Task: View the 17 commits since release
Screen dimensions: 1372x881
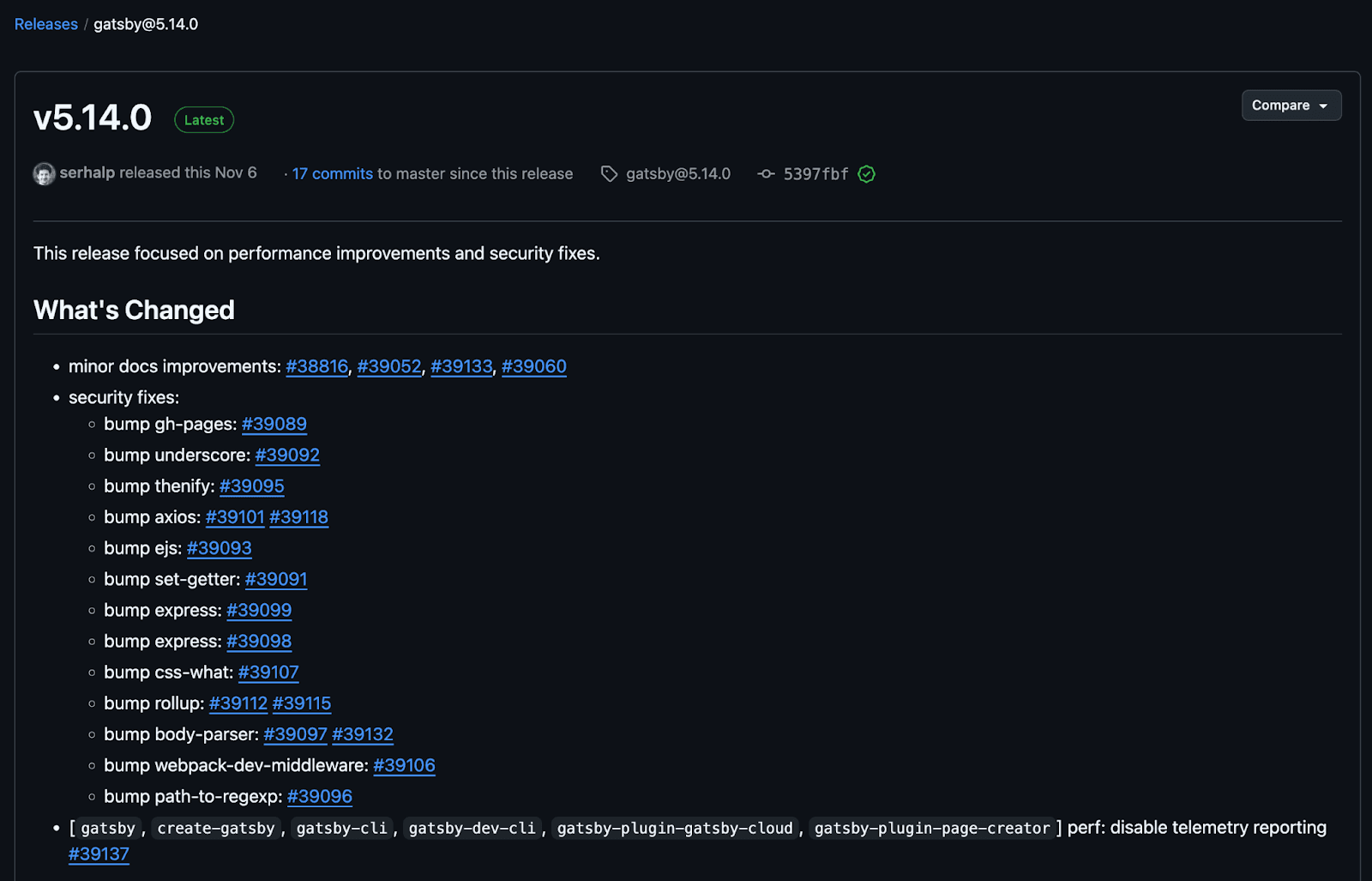Action: click(333, 173)
